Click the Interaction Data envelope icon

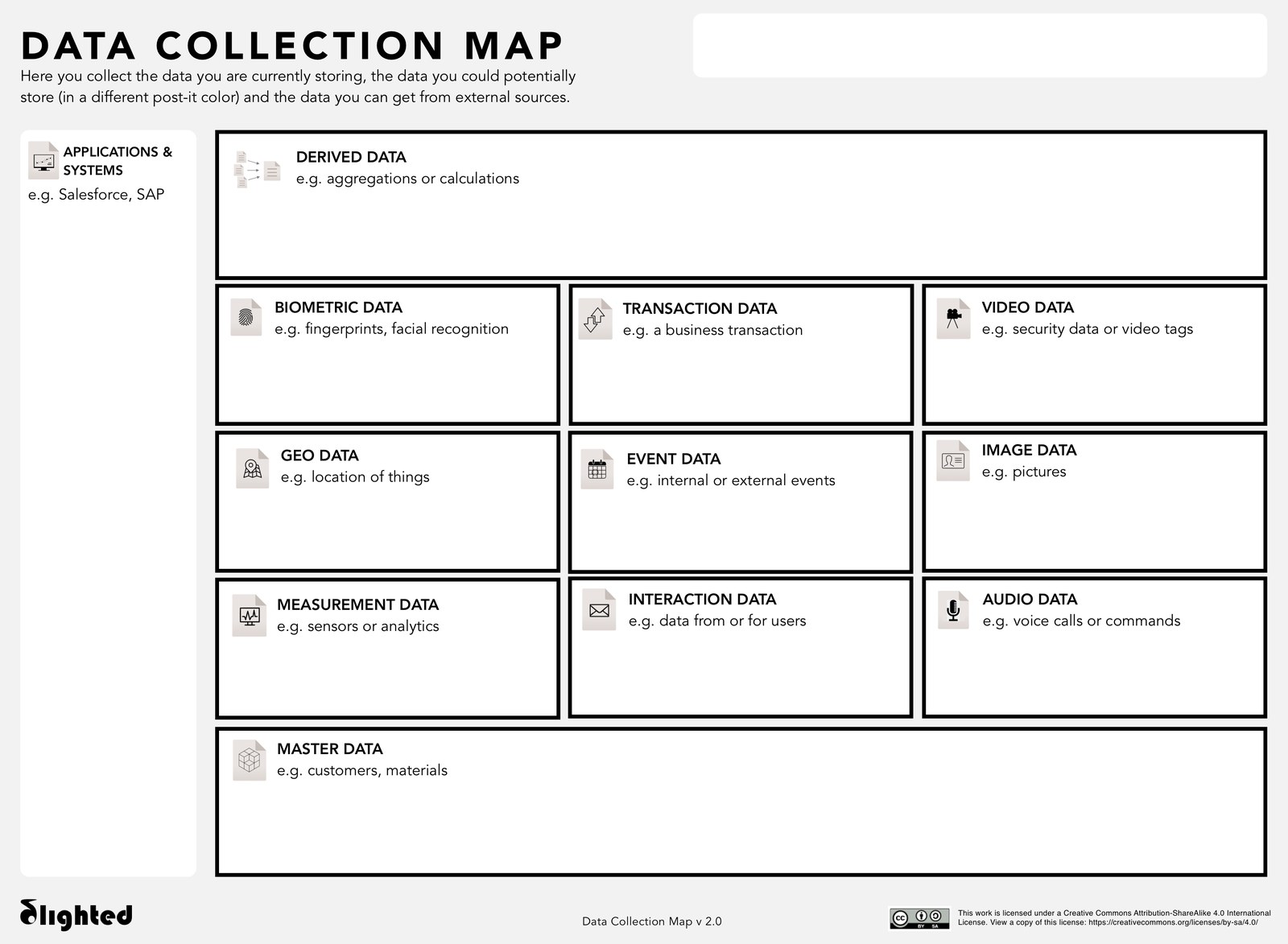(599, 610)
